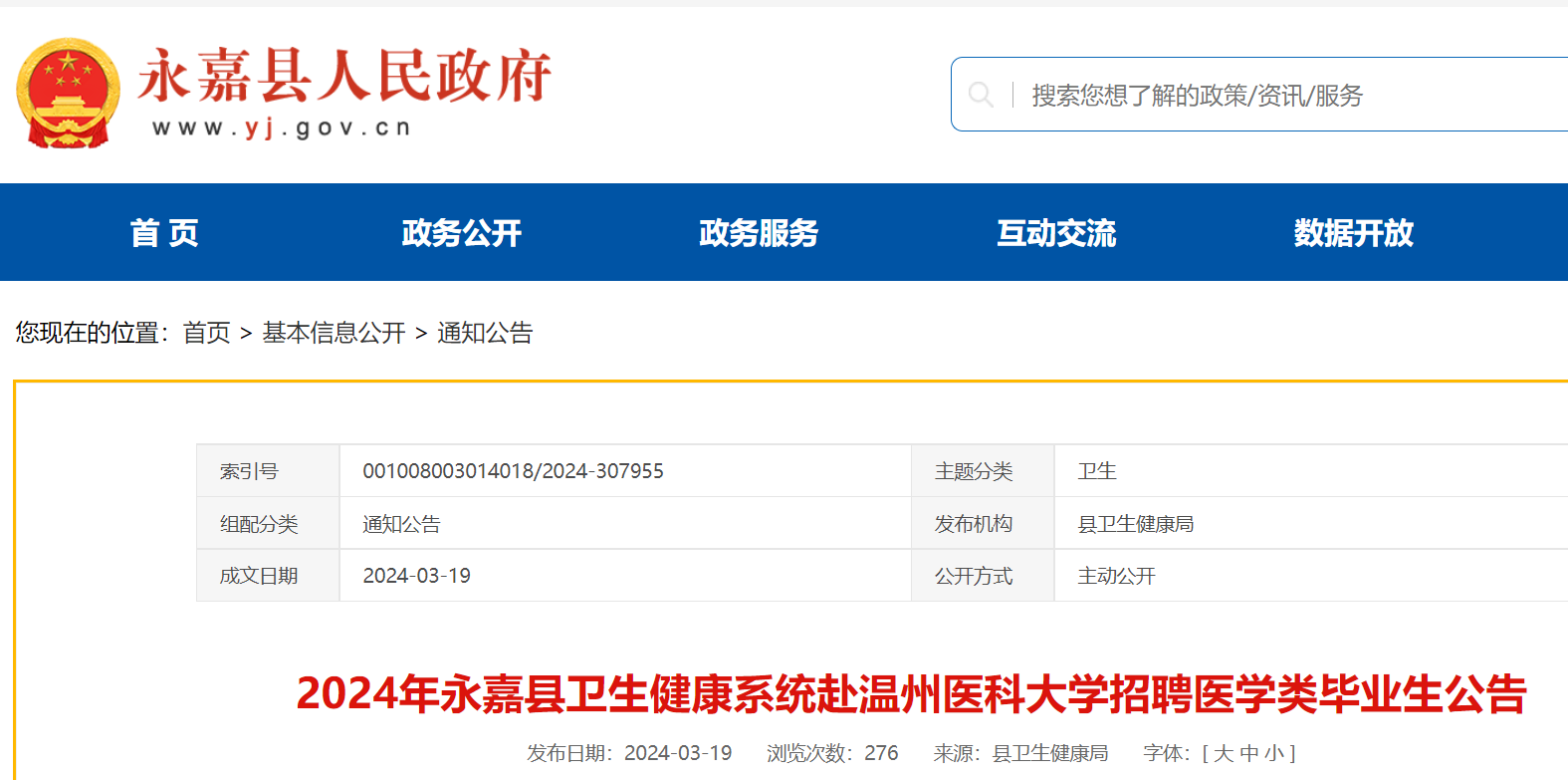1568x780 pixels.
Task: Click the 首页 breadcrumb link
Action: pyautogui.click(x=207, y=333)
